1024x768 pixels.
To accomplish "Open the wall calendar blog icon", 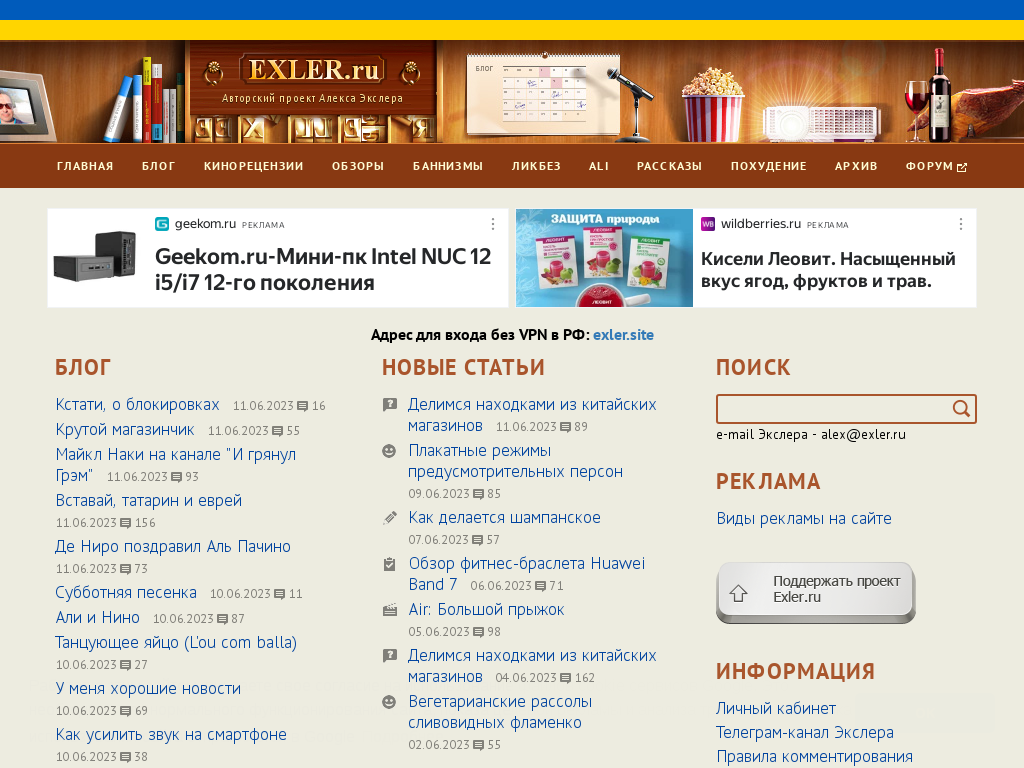I will (543, 93).
